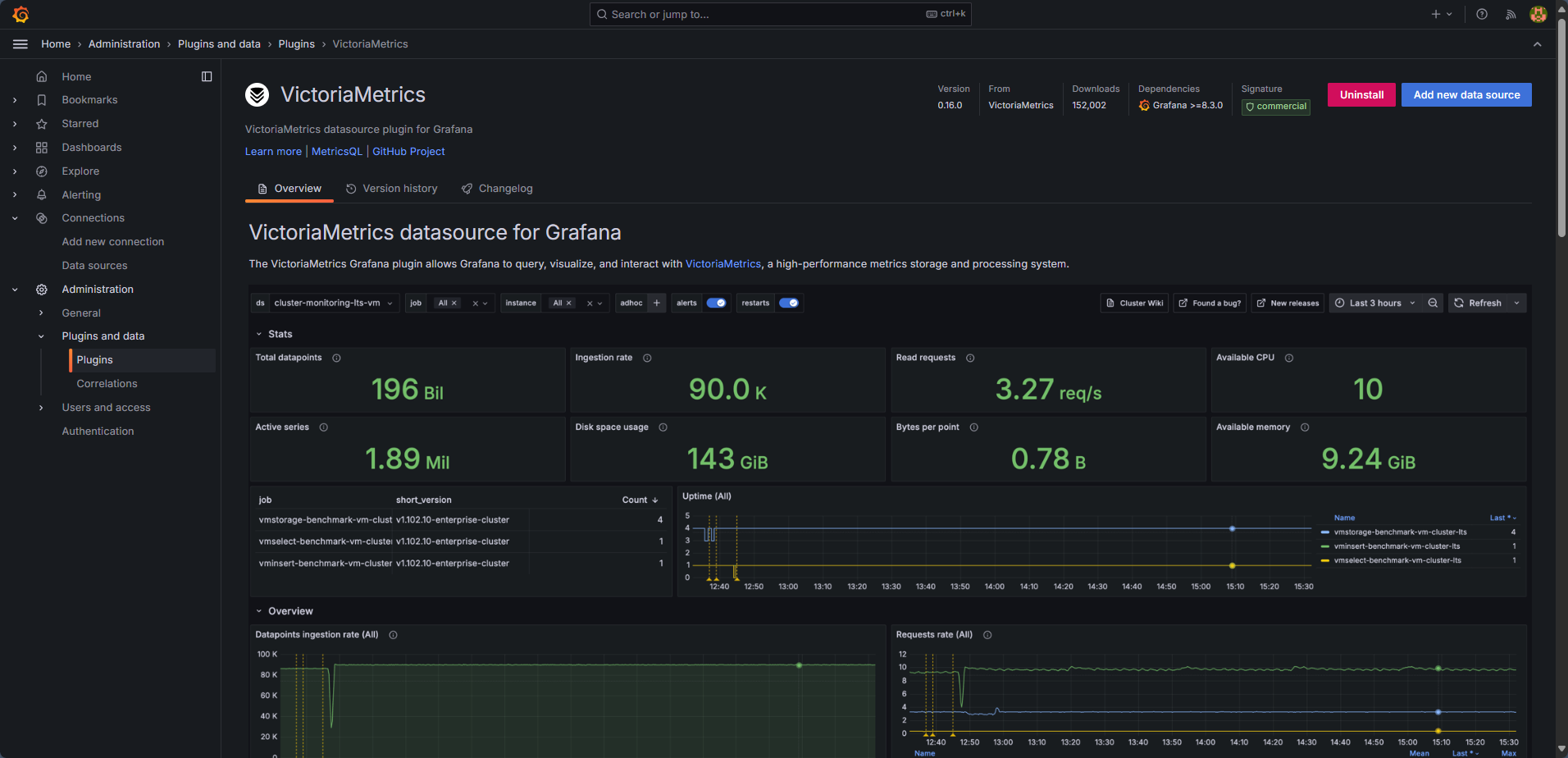Collapse the navigation with the hamburger icon
Screen dimensions: 1568x758
(20, 44)
